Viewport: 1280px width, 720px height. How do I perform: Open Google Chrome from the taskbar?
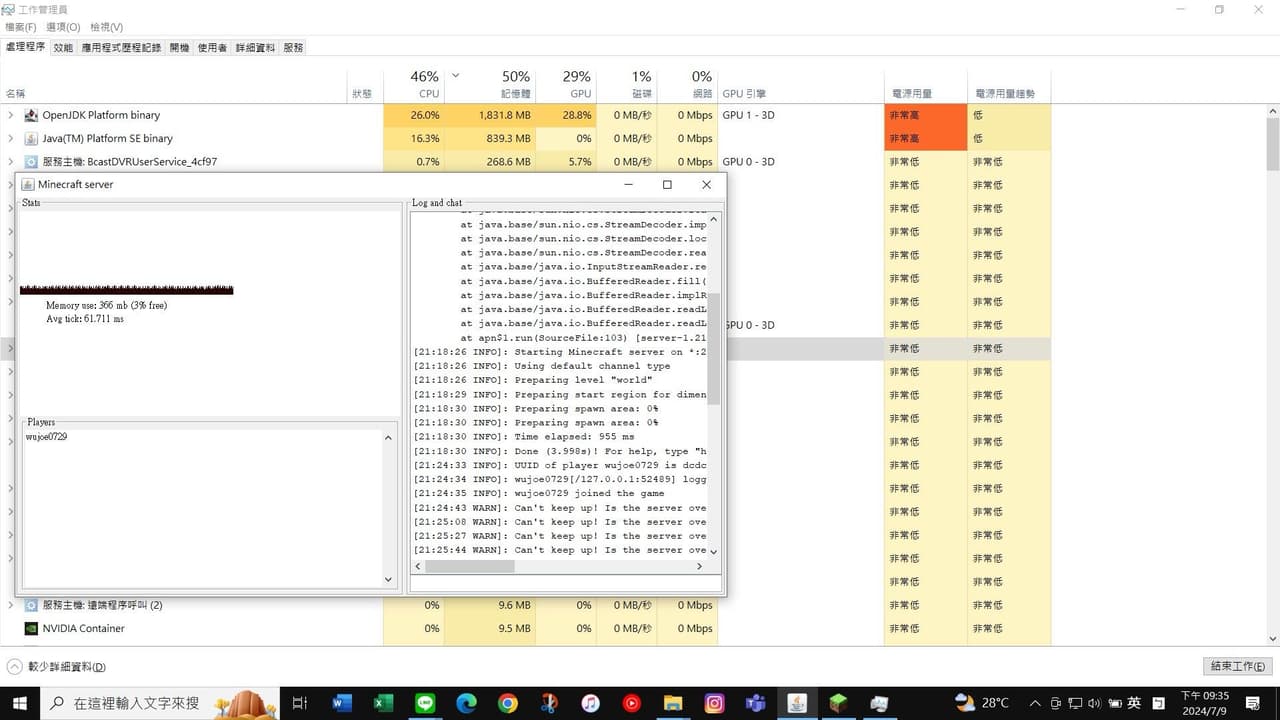pos(508,703)
